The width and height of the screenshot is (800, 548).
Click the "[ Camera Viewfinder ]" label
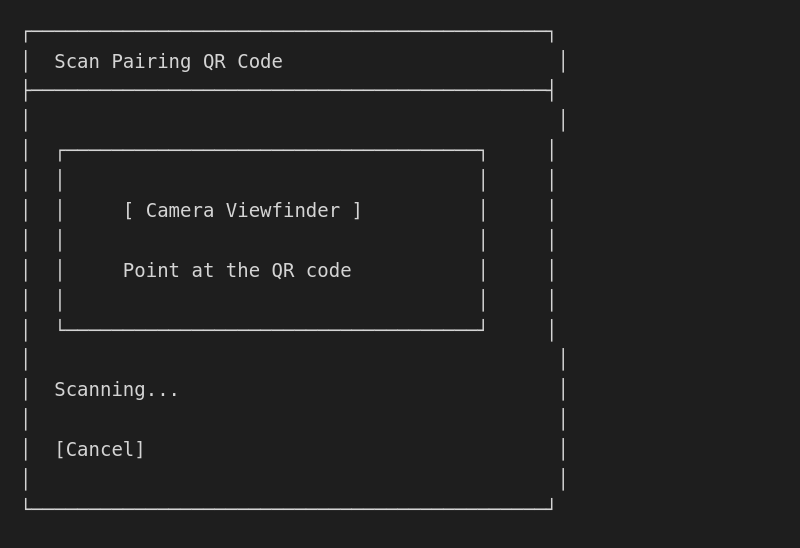242,211
